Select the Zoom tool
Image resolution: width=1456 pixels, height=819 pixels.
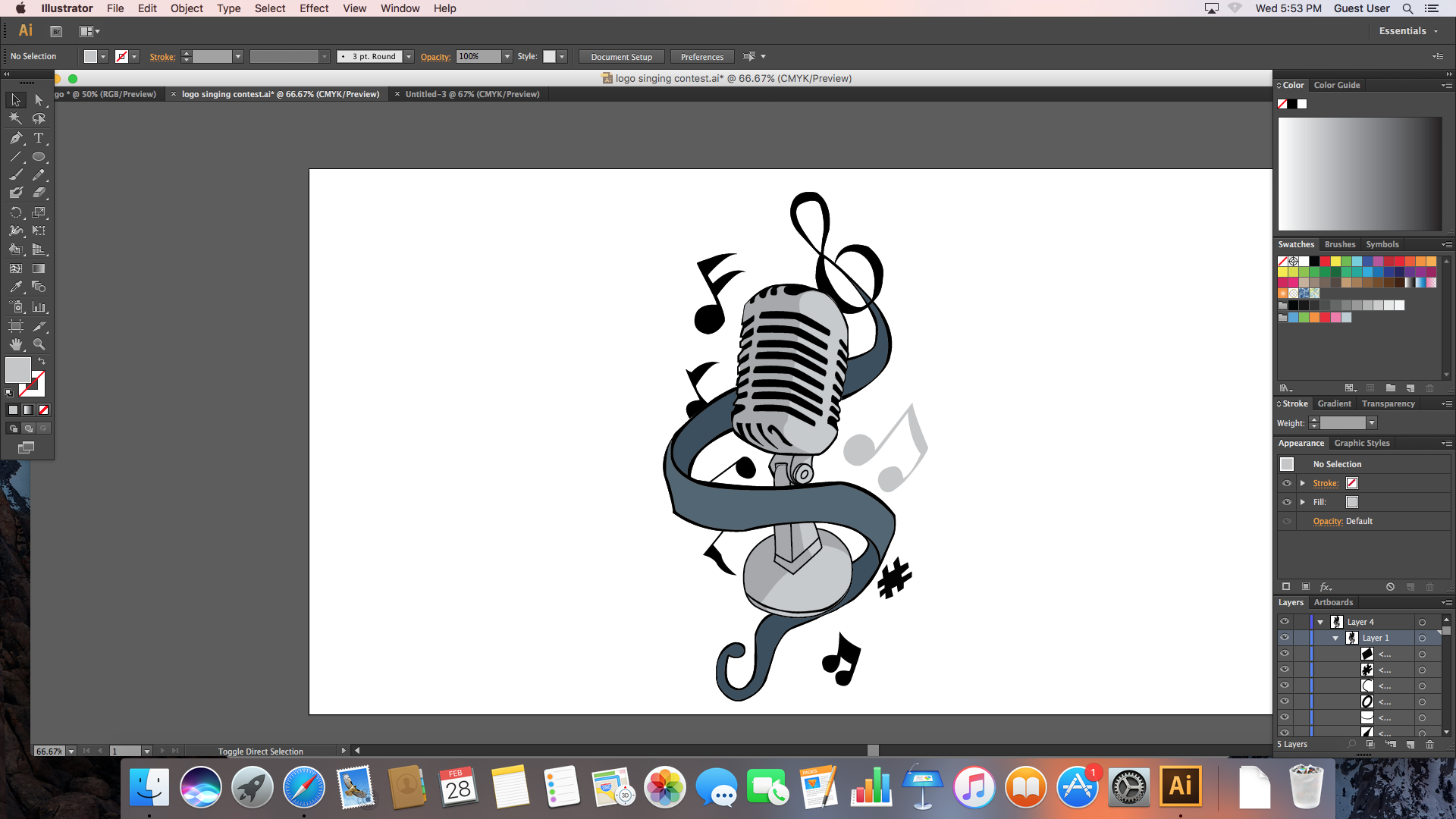tap(39, 344)
